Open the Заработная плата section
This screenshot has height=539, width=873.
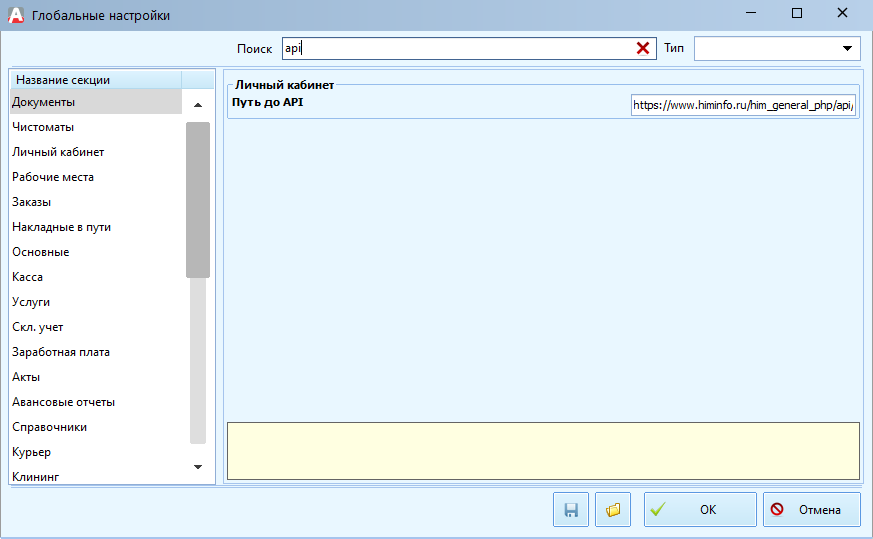61,352
